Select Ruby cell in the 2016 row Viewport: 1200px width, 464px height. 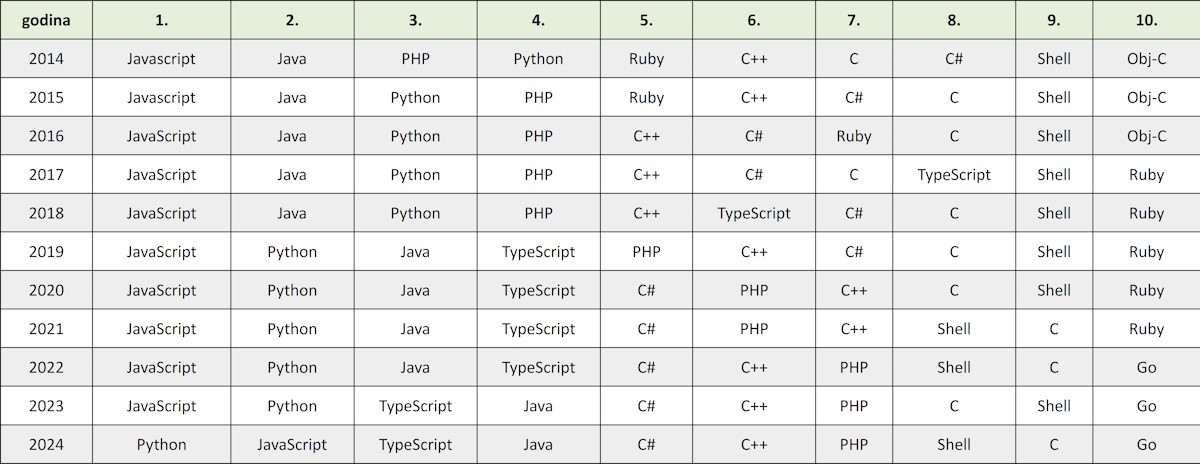(x=854, y=136)
